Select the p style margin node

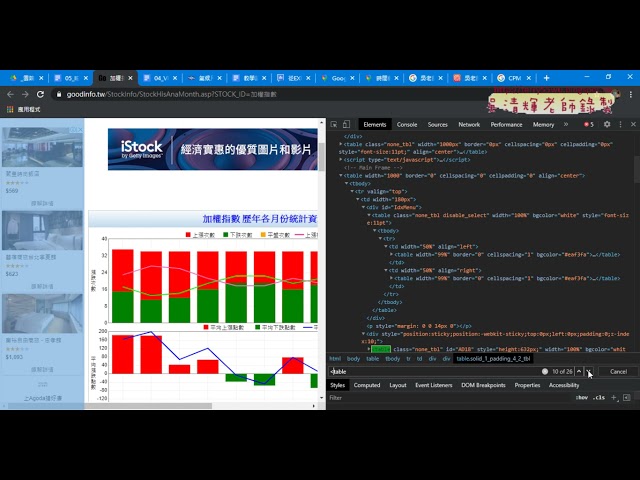(419, 326)
